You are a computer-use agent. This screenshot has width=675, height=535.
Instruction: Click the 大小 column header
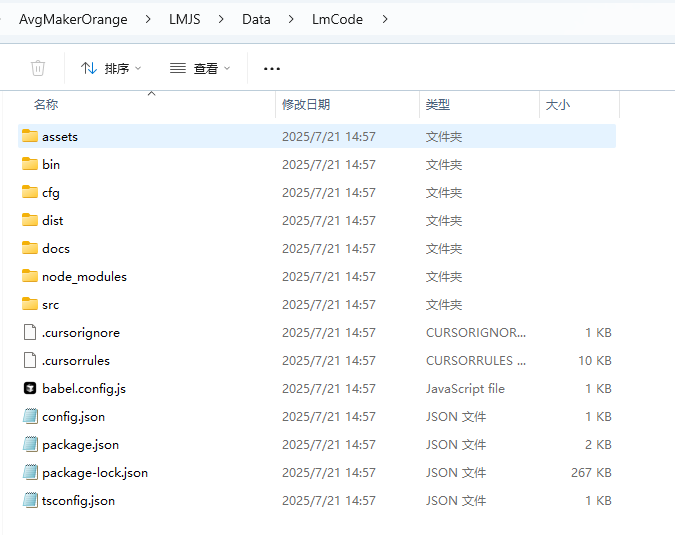click(558, 104)
